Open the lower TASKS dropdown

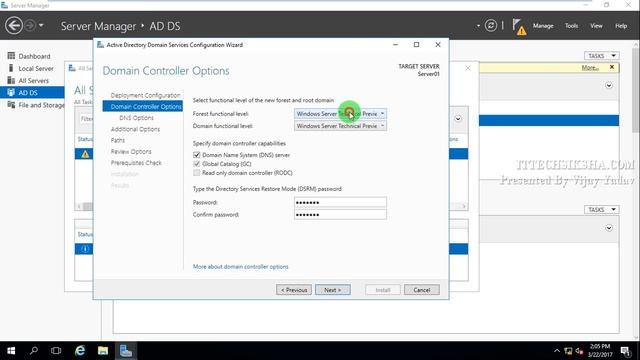point(602,210)
